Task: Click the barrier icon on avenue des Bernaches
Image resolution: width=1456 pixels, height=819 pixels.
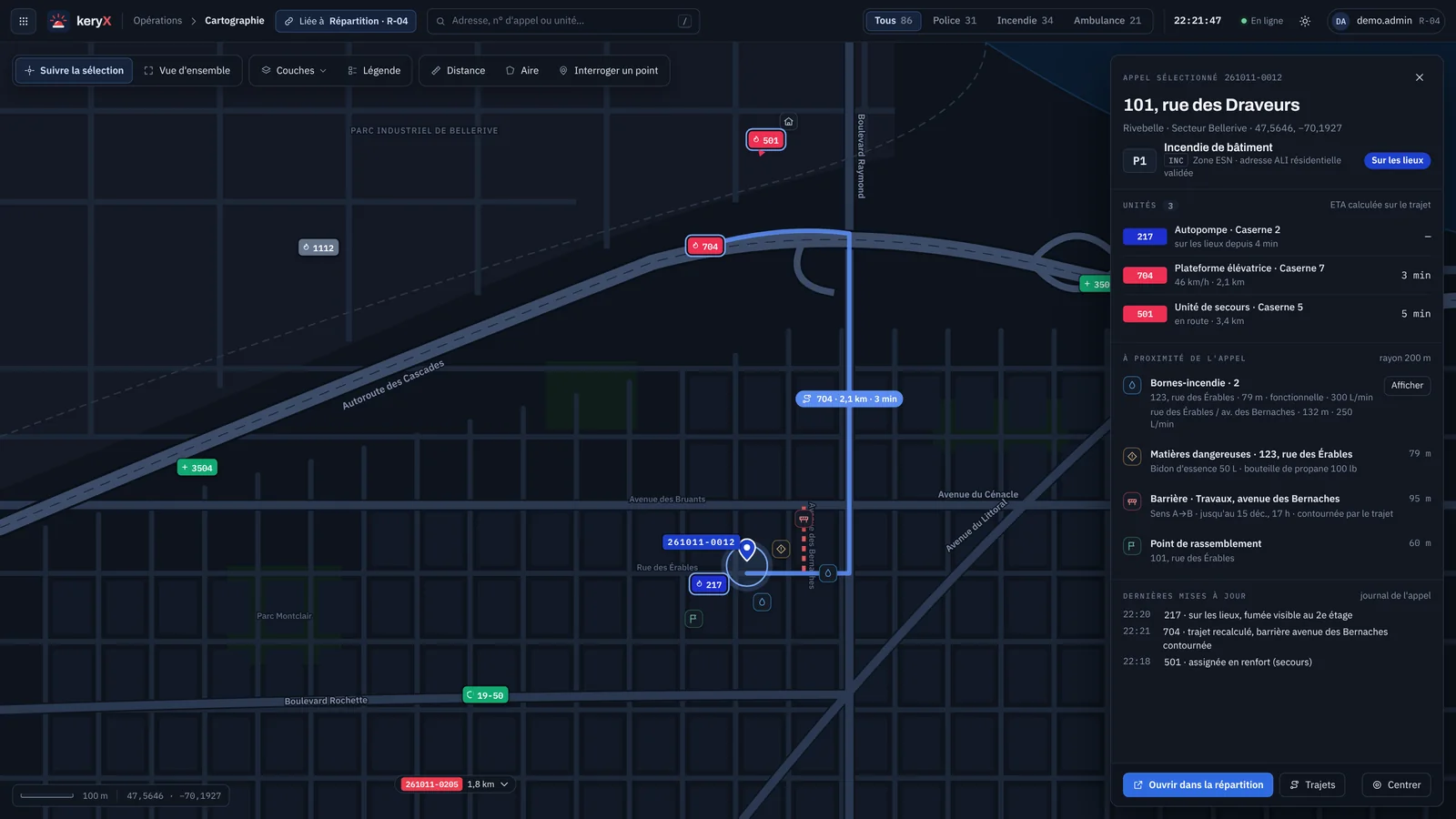Action: point(804,519)
